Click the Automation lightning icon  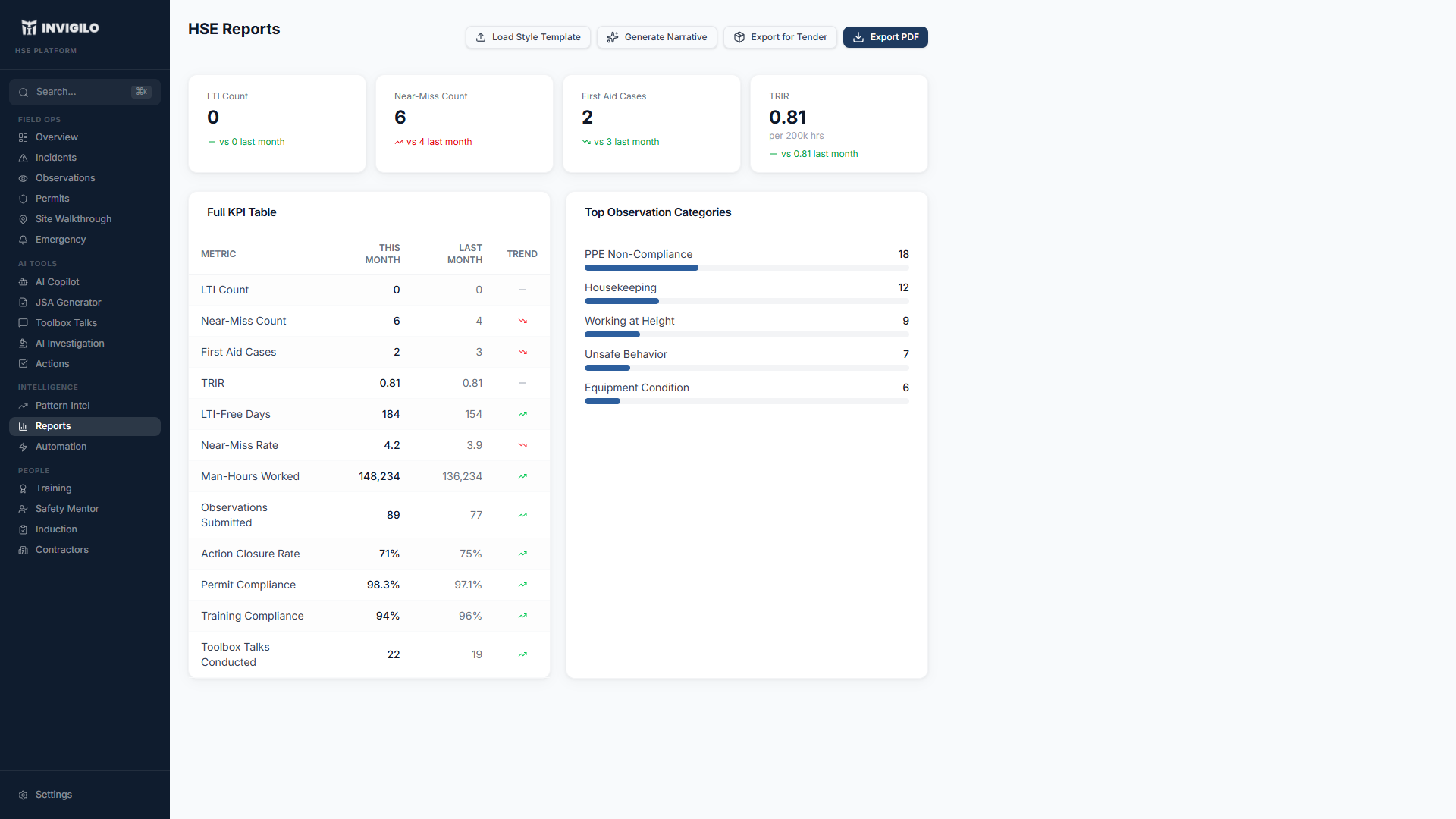[23, 447]
